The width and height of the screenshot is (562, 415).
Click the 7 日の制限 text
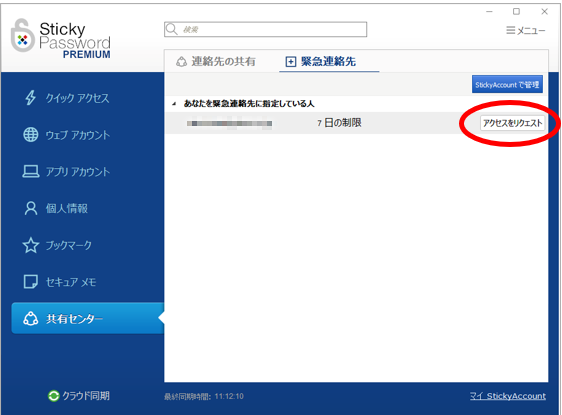(x=339, y=123)
